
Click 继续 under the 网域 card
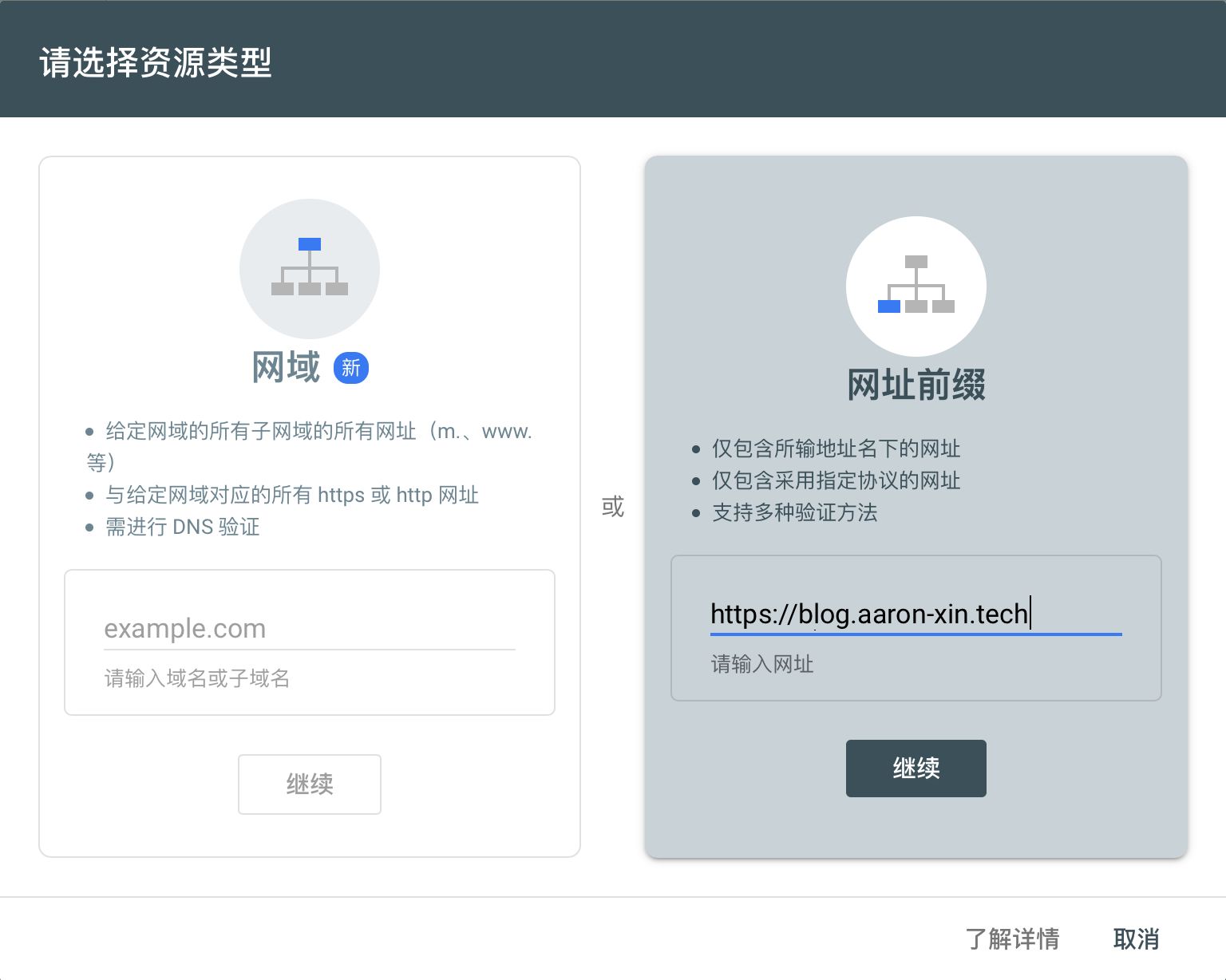[309, 784]
